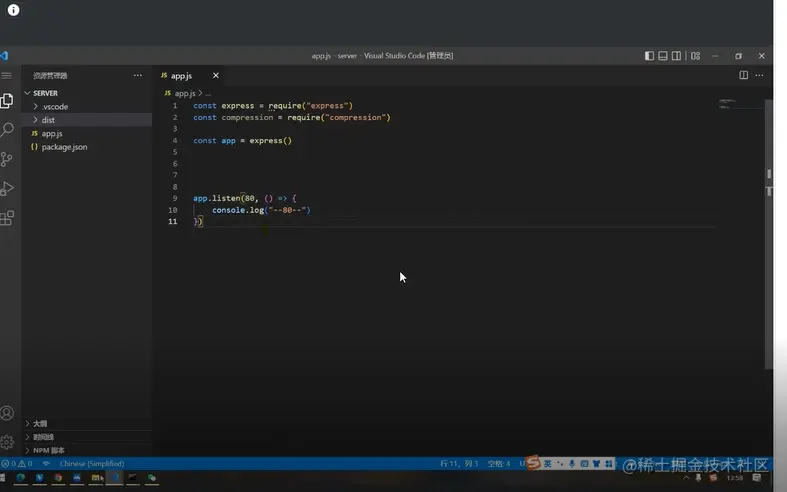Open the terminal app in taskbar
This screenshot has height=492, width=787.
click(x=133, y=477)
